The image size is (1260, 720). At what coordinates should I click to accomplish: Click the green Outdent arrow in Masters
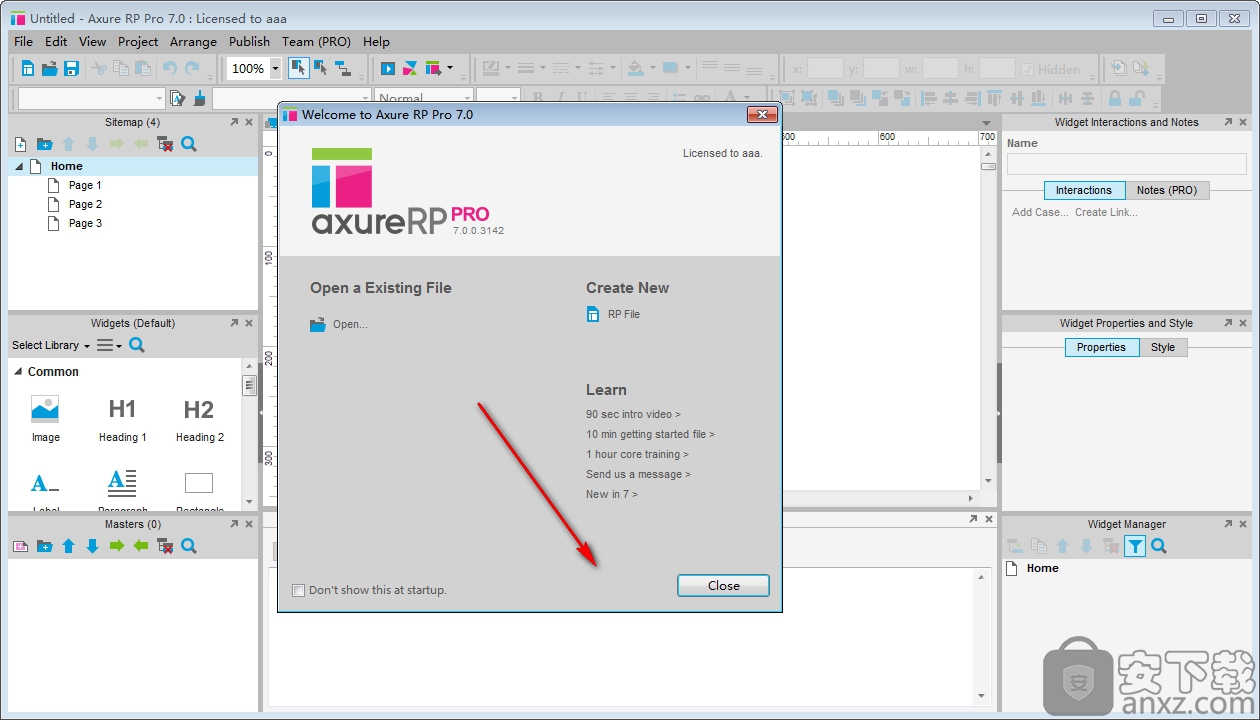(x=141, y=546)
